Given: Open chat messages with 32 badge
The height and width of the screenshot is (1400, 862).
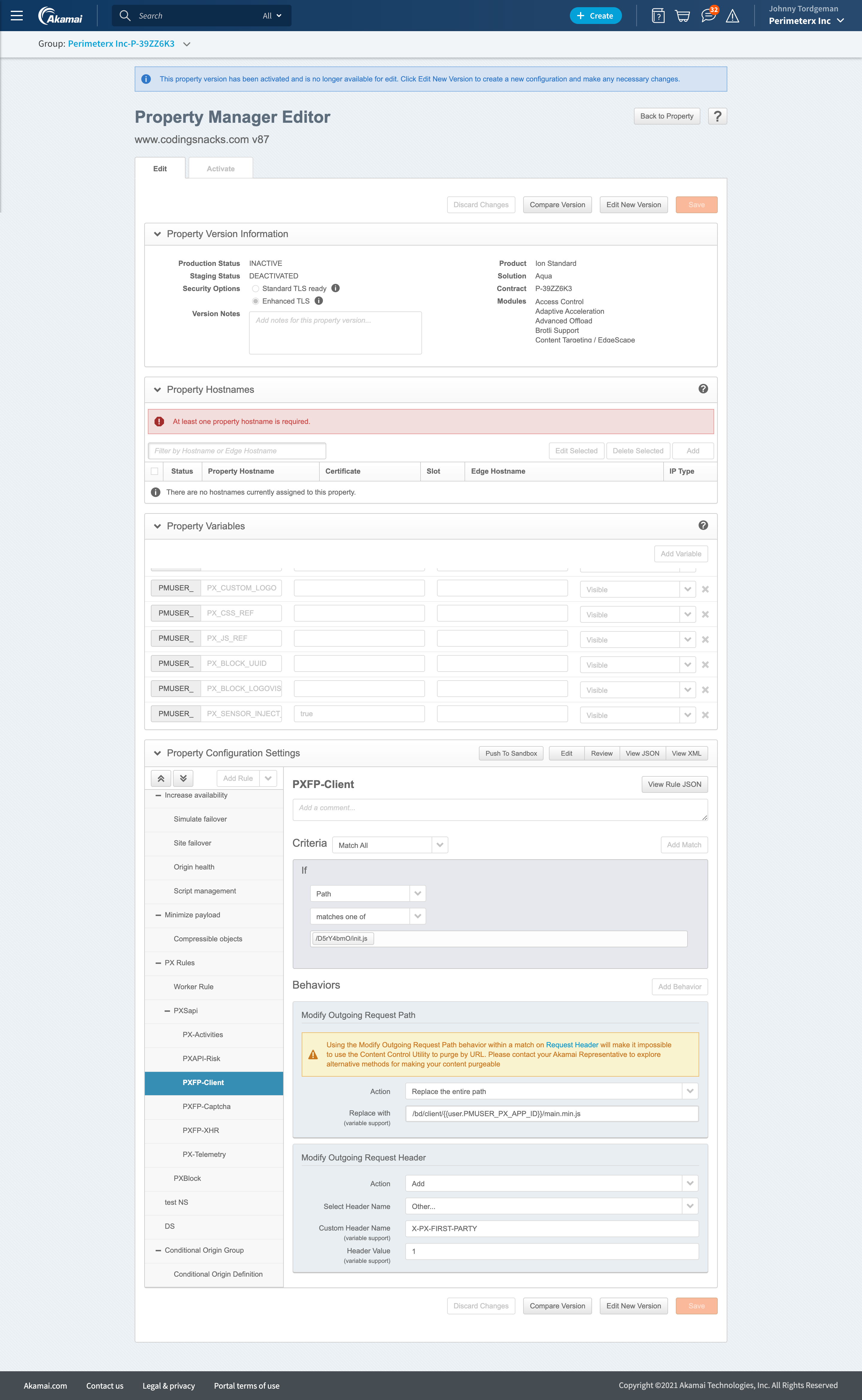Looking at the screenshot, I should 708,15.
